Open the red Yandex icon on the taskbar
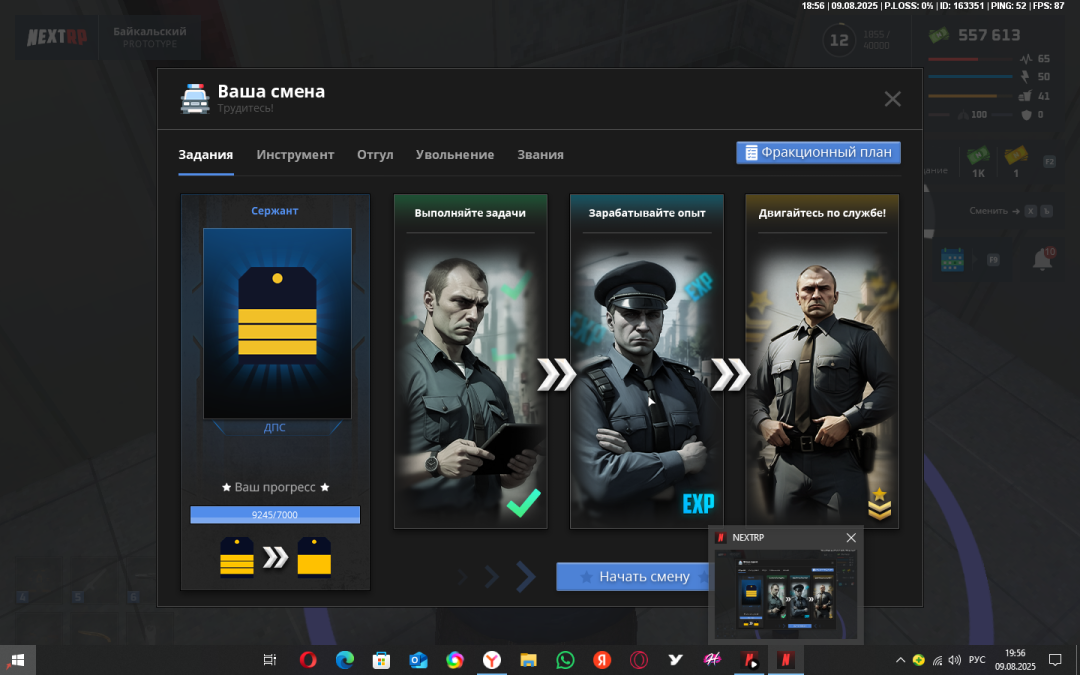 [602, 660]
